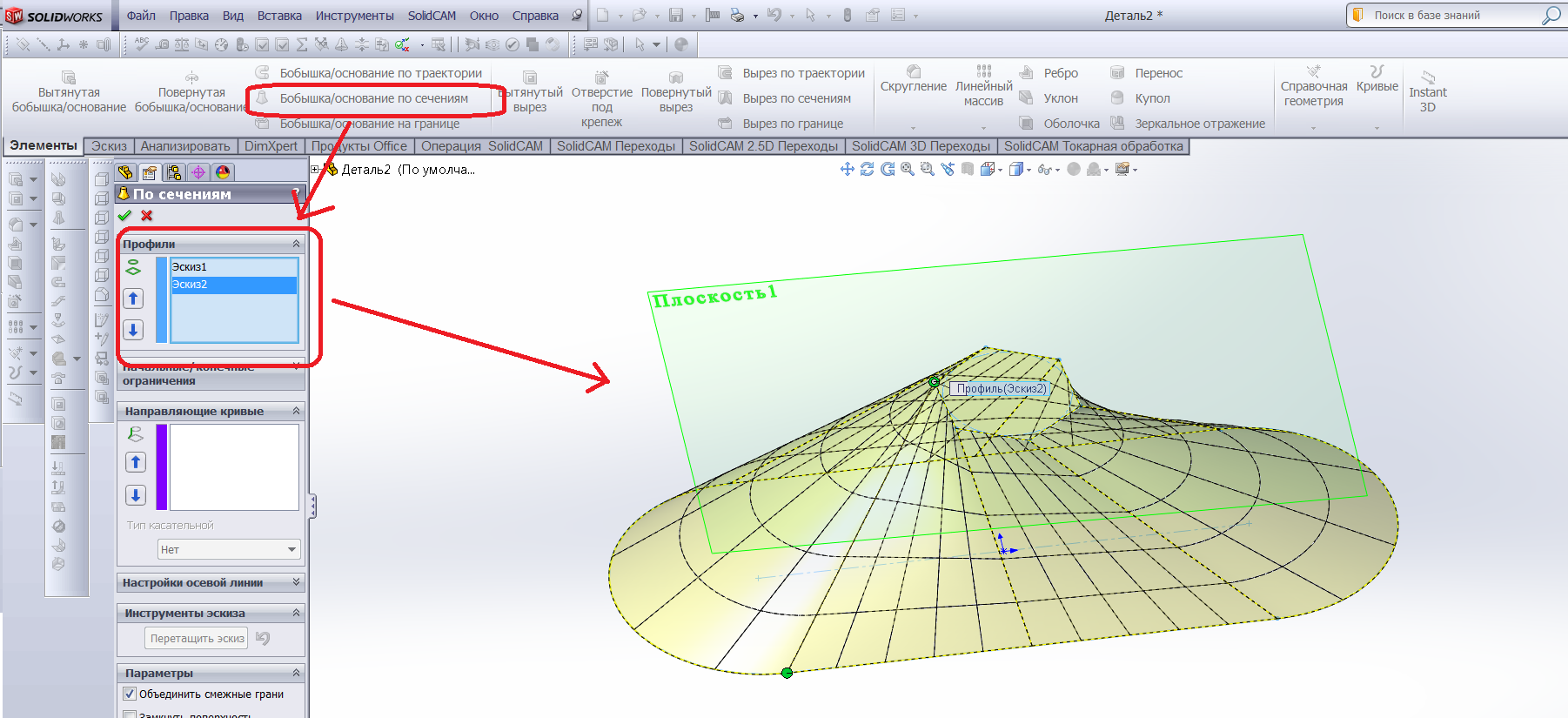Screen dimensions: 1568x718
Task: Click the Instant 3D tool
Action: coord(1427,91)
